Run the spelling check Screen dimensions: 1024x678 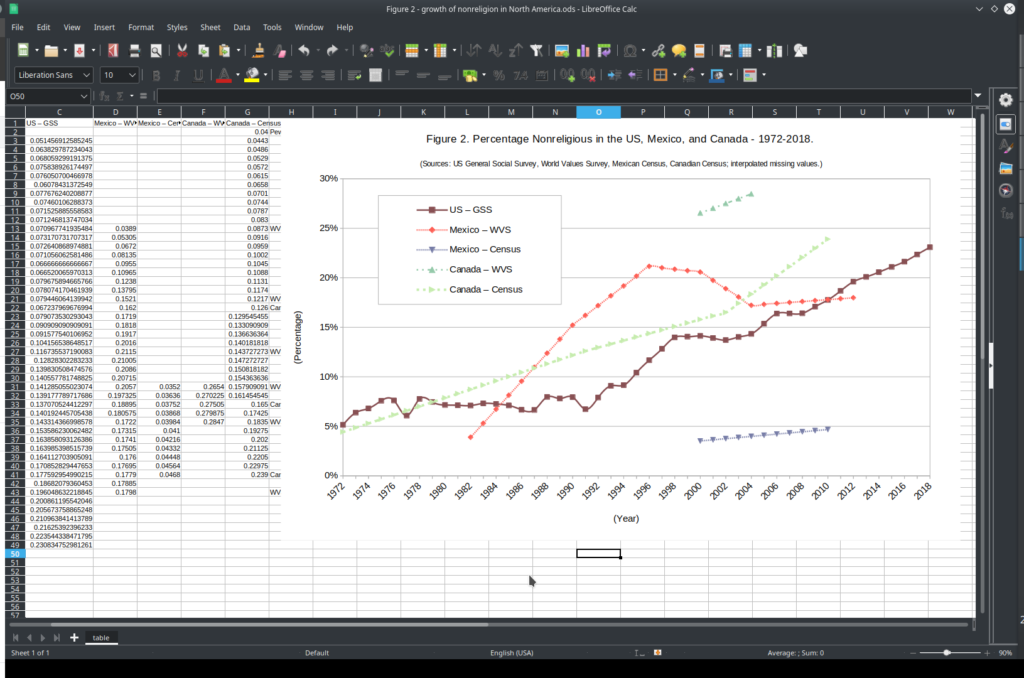[x=388, y=51]
